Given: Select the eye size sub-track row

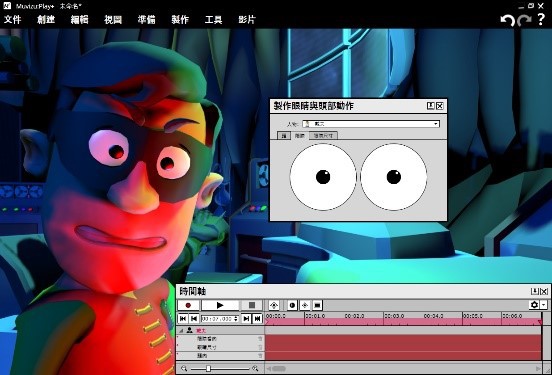Looking at the screenshot, I should point(220,347).
